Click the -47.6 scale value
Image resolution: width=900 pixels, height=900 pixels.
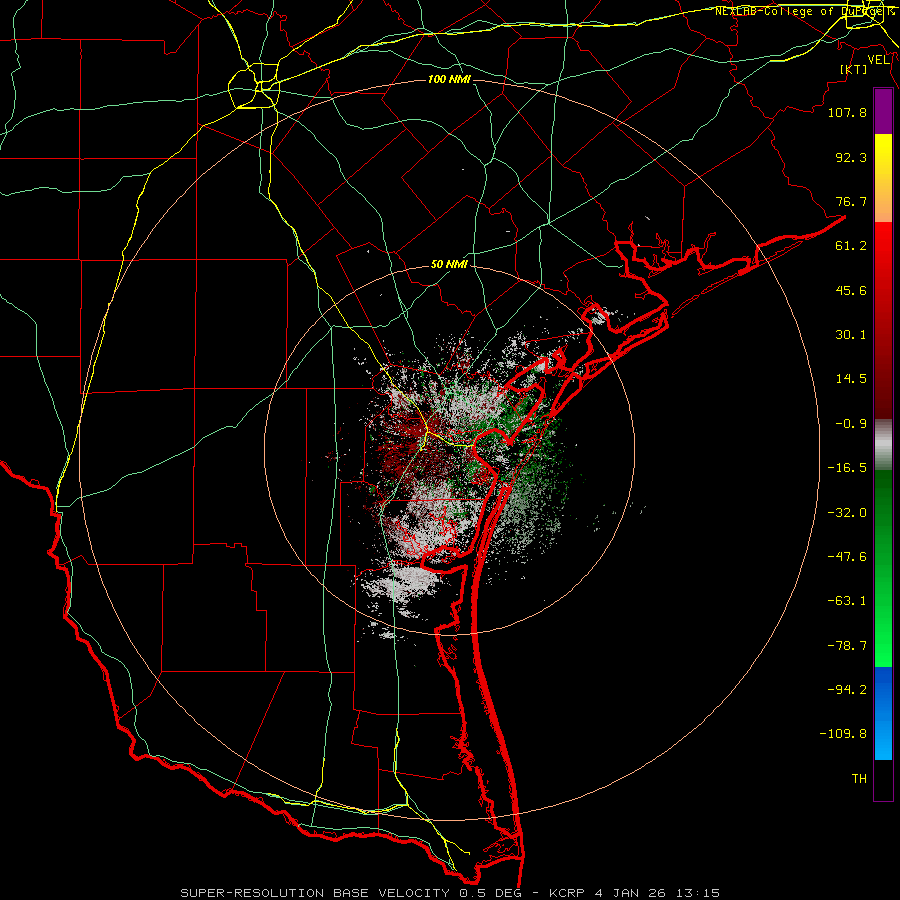pyautogui.click(x=847, y=557)
